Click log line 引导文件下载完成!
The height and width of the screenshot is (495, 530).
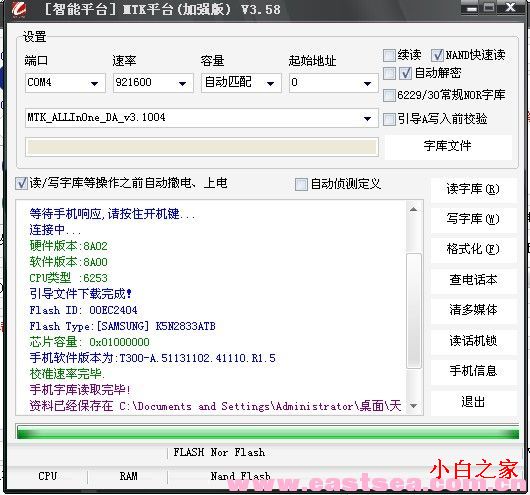click(81, 294)
